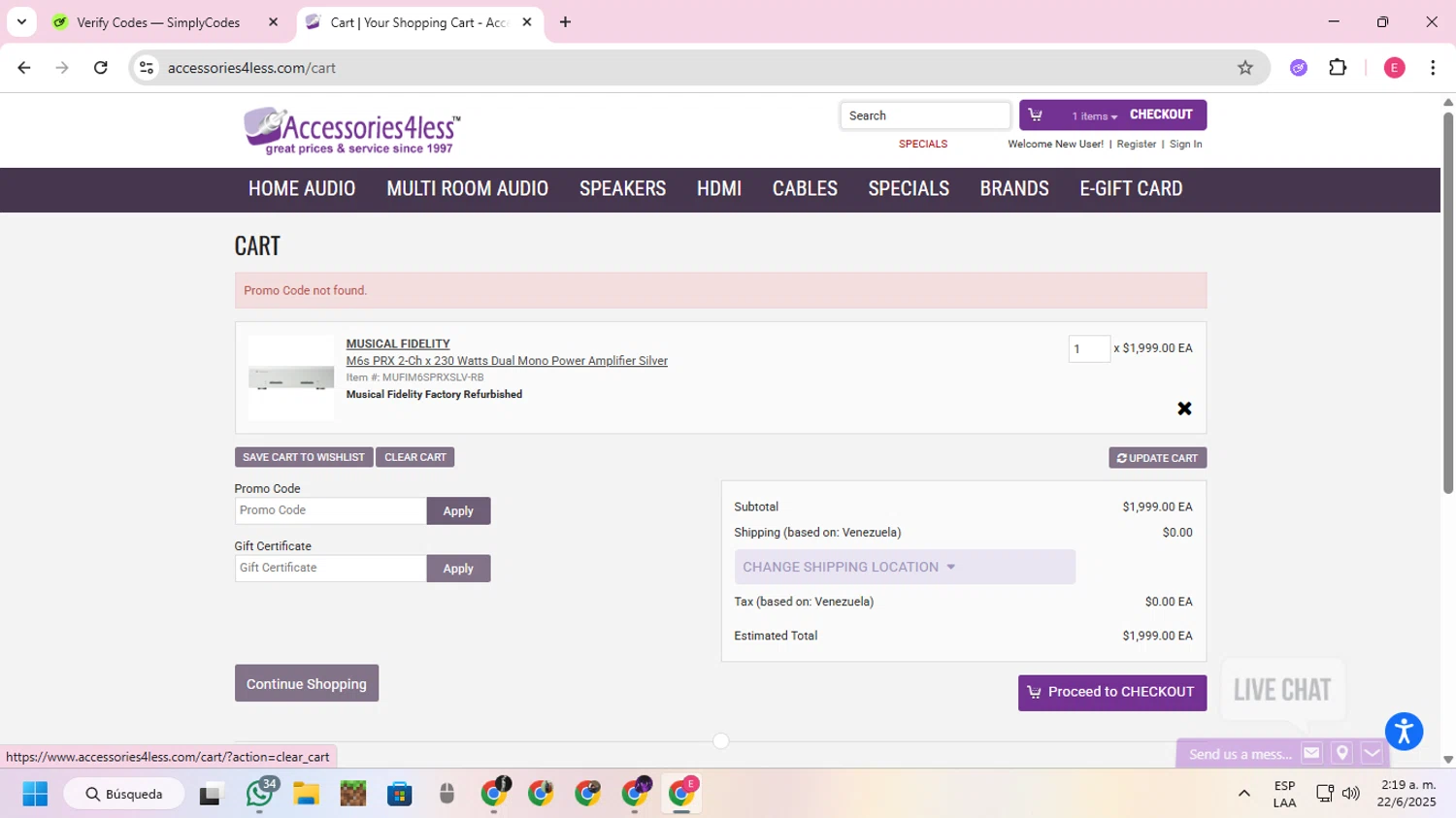
Task: Focus the Gift Certificate input field
Action: (x=331, y=568)
